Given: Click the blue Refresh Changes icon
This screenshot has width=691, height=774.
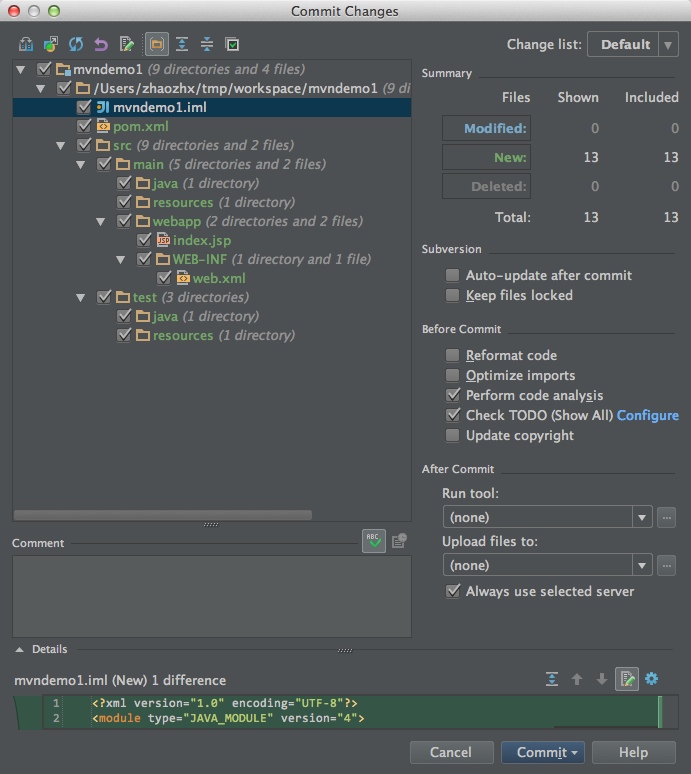Looking at the screenshot, I should (76, 44).
